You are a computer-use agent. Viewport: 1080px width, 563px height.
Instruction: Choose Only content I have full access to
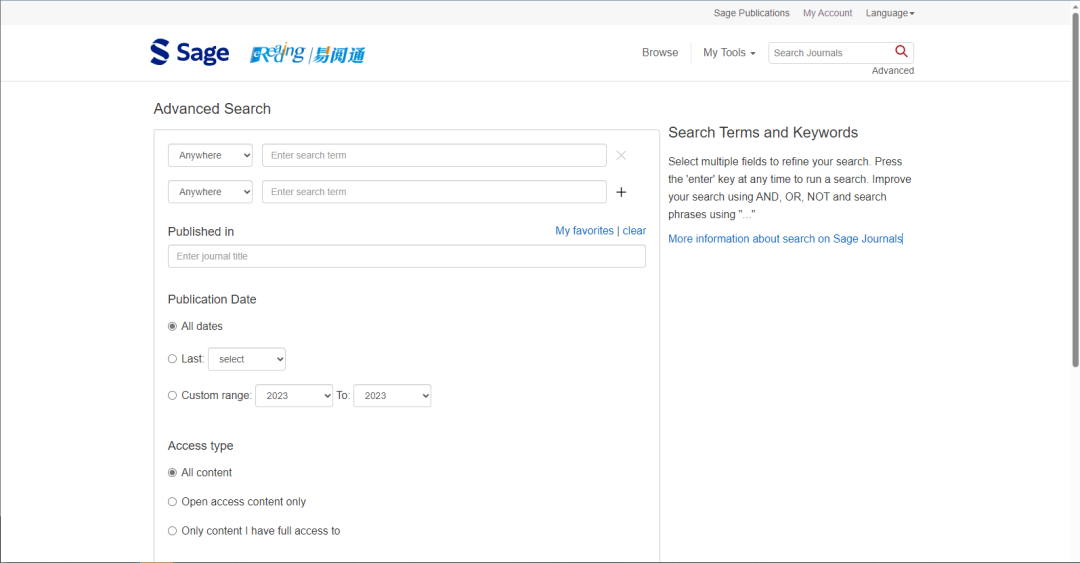pyautogui.click(x=172, y=531)
